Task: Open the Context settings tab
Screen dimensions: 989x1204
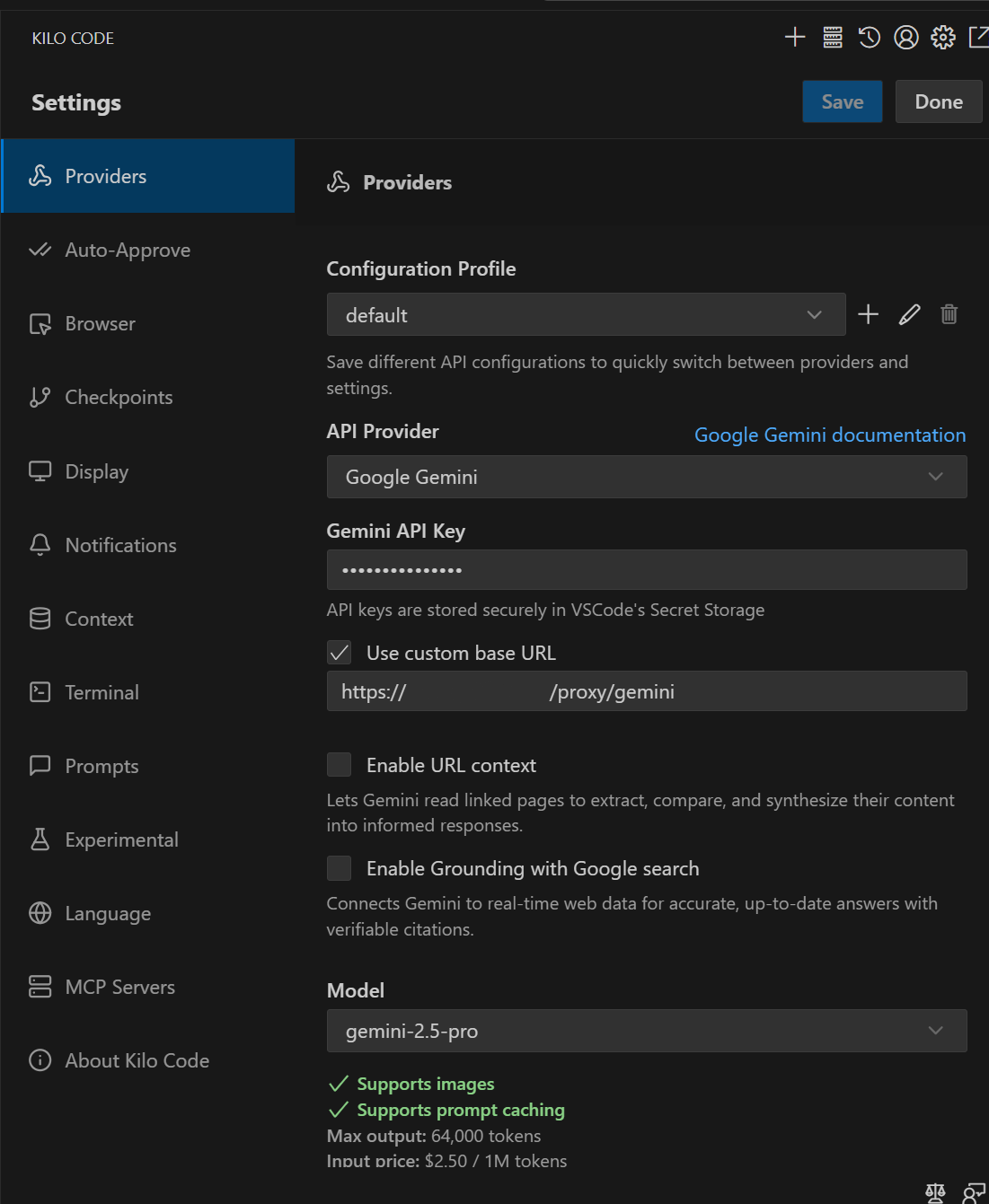Action: tap(148, 619)
